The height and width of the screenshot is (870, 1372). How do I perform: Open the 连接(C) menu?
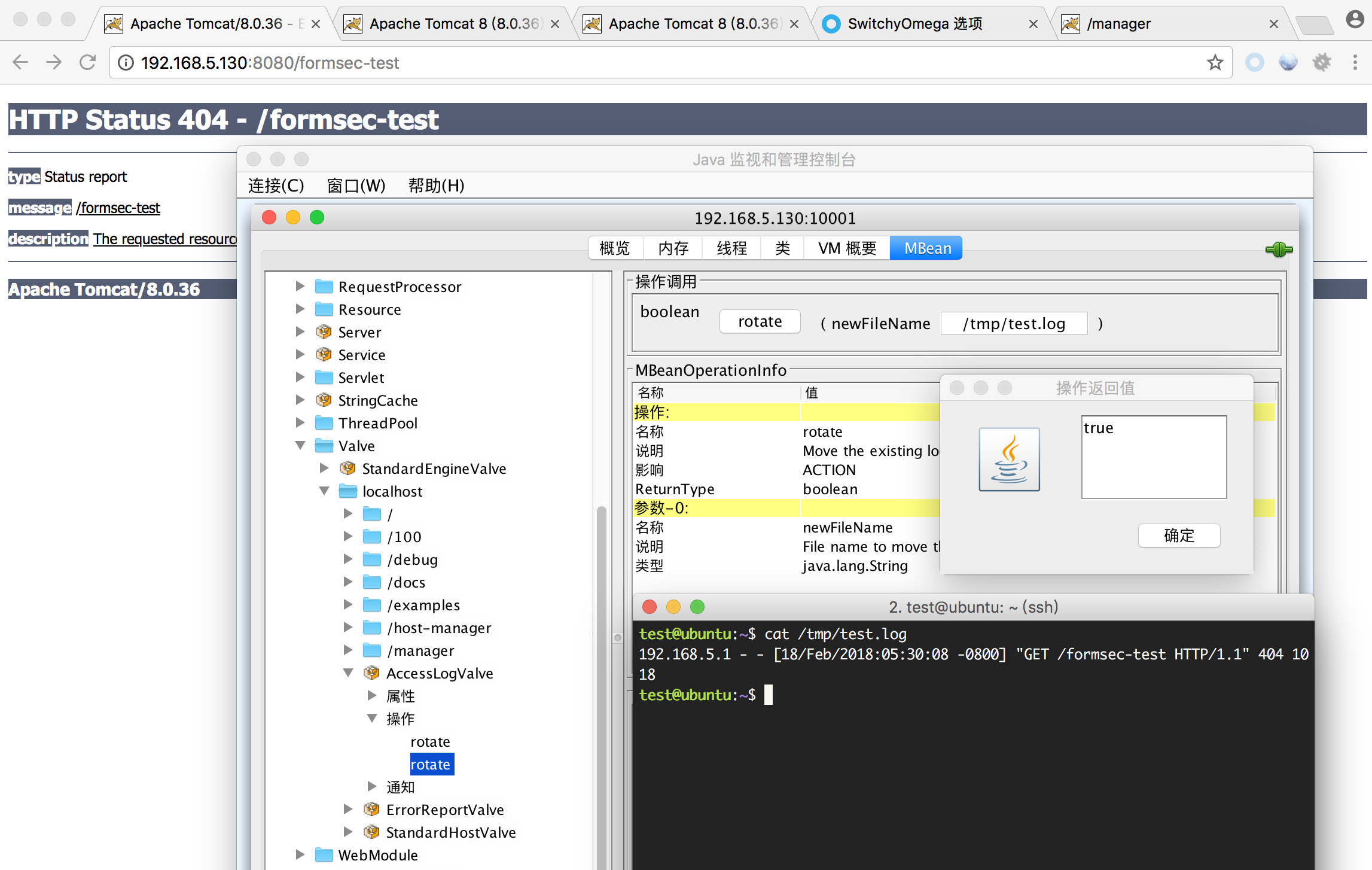(x=276, y=185)
